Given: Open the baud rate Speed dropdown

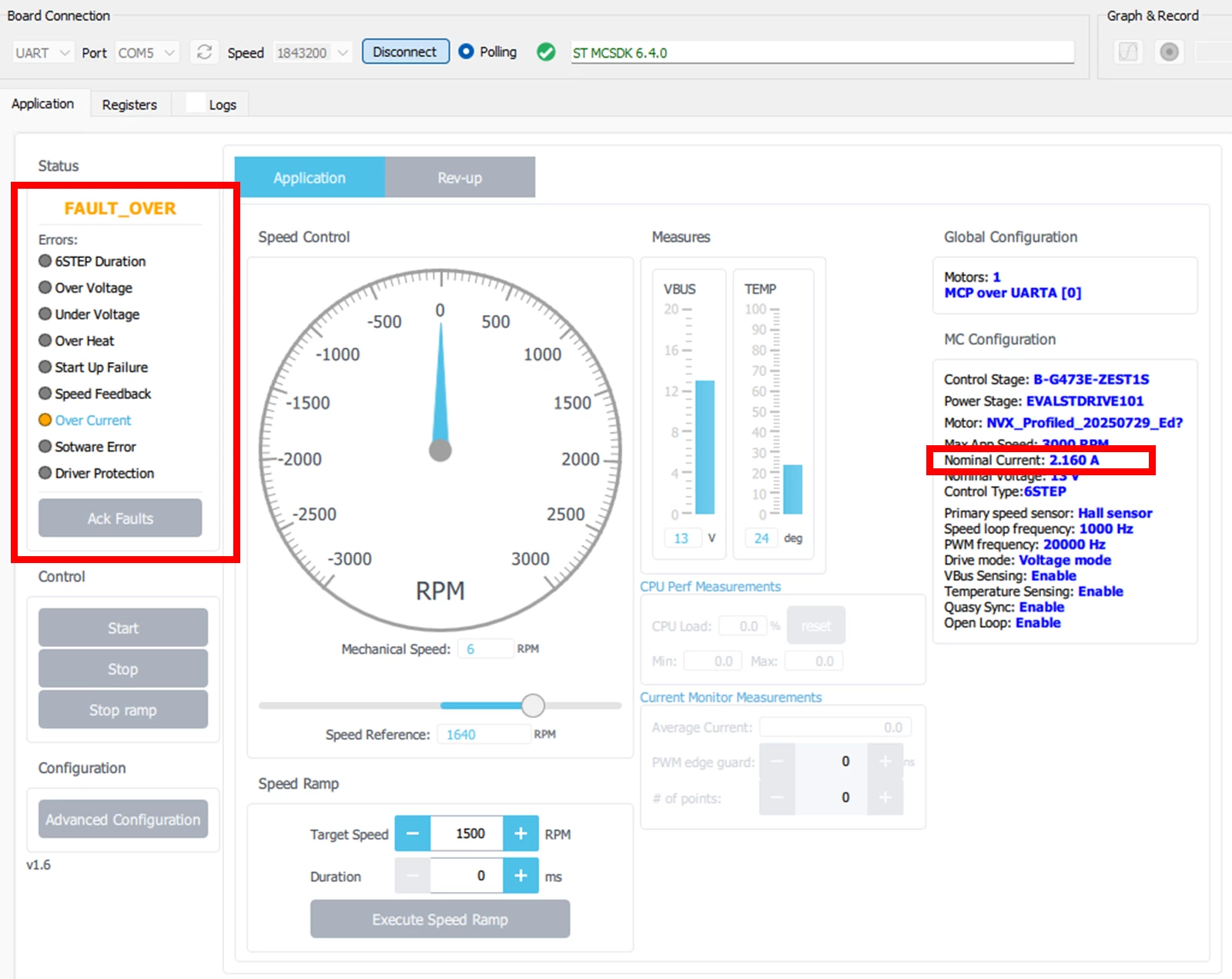Looking at the screenshot, I should [313, 52].
